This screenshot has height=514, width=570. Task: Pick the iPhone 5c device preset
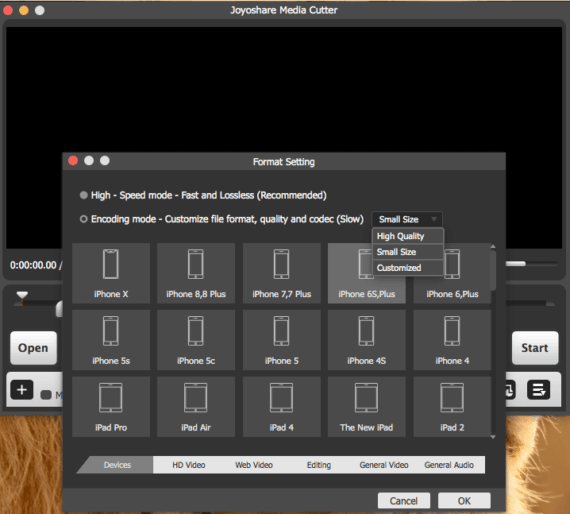pos(196,340)
